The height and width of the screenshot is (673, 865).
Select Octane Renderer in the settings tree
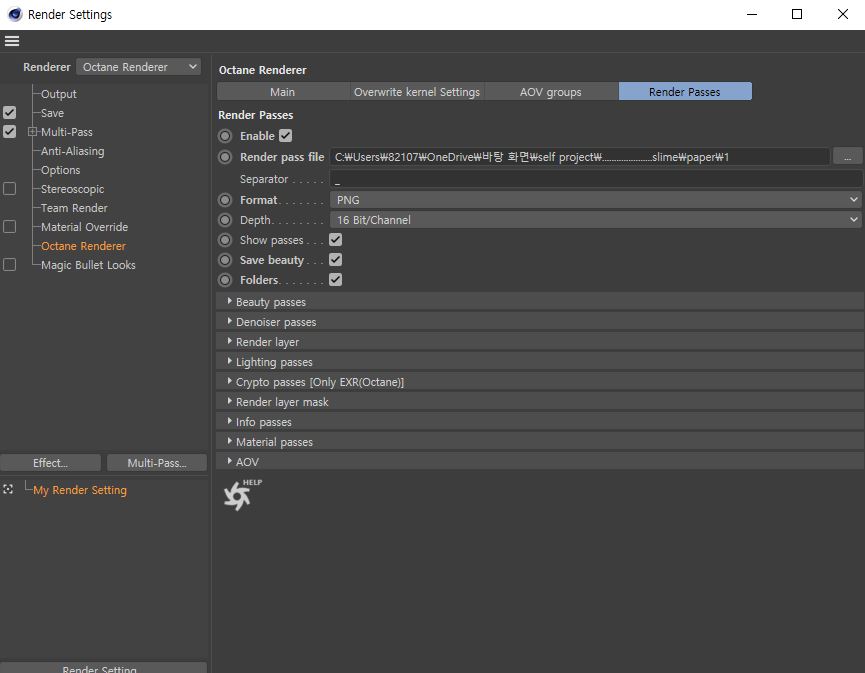(x=83, y=246)
